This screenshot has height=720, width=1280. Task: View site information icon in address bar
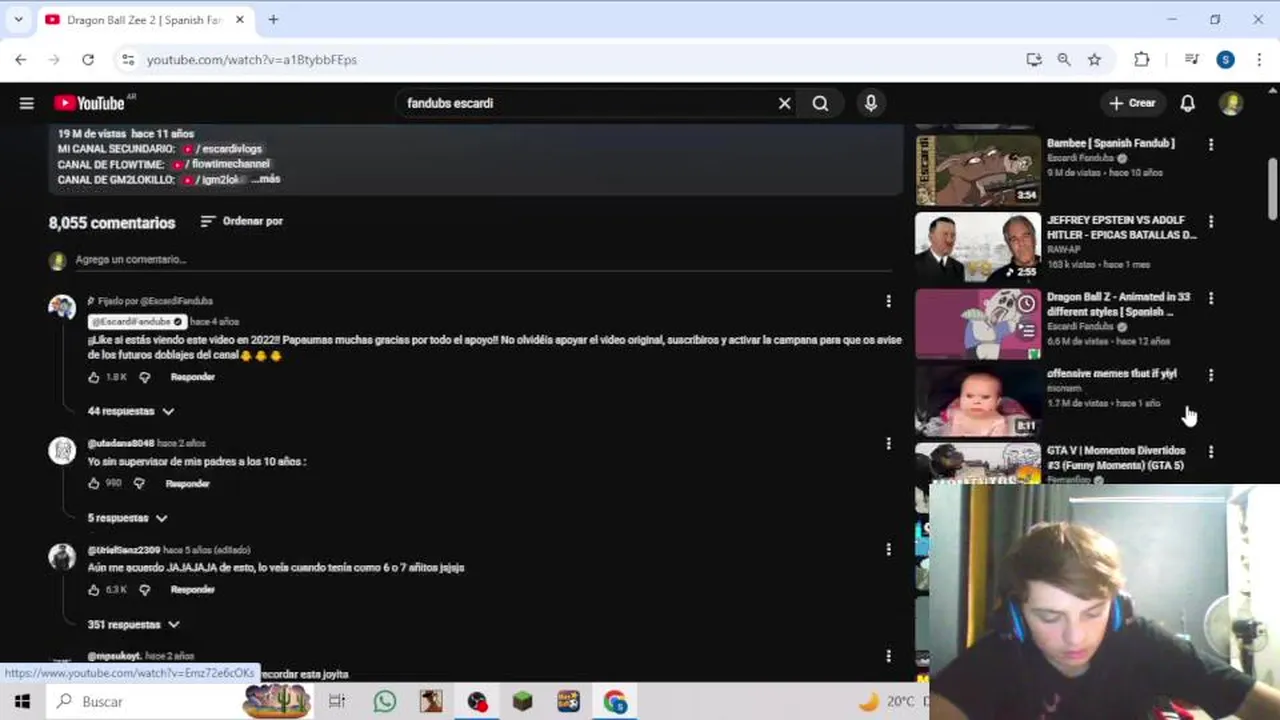128,60
